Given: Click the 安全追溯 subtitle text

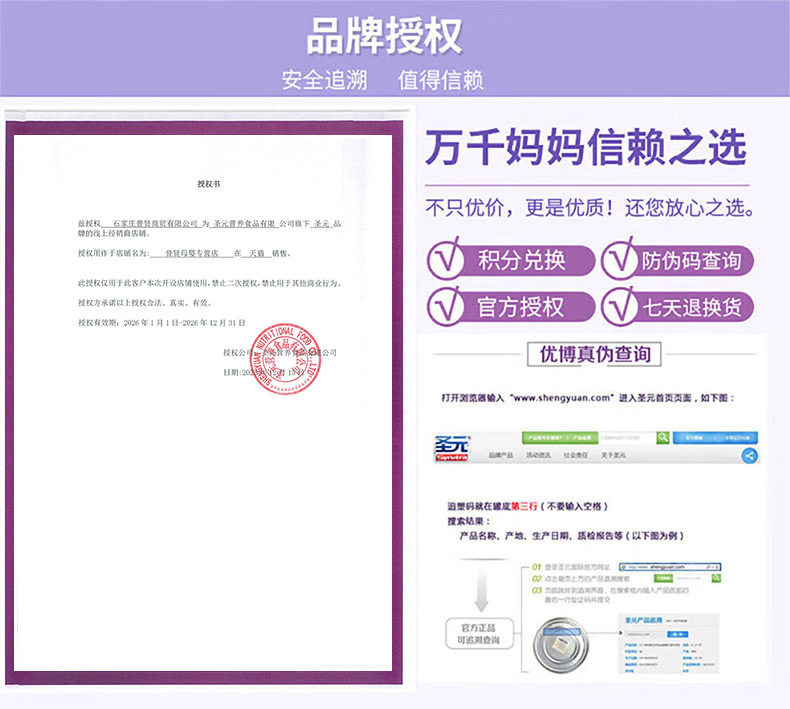Looking at the screenshot, I should coord(324,80).
